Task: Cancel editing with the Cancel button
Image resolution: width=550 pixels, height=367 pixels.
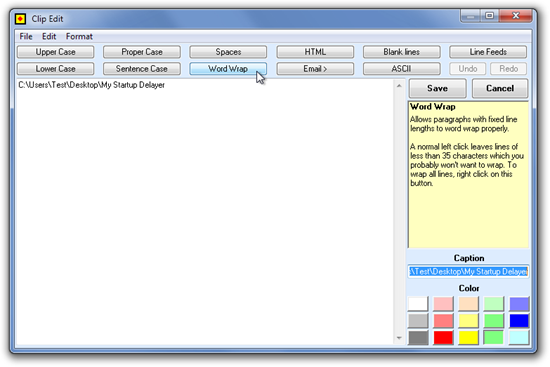Action: (500, 88)
